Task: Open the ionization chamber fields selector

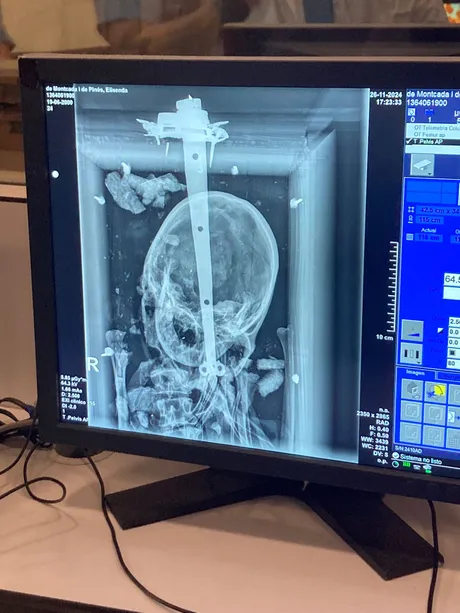Action: [x=412, y=354]
